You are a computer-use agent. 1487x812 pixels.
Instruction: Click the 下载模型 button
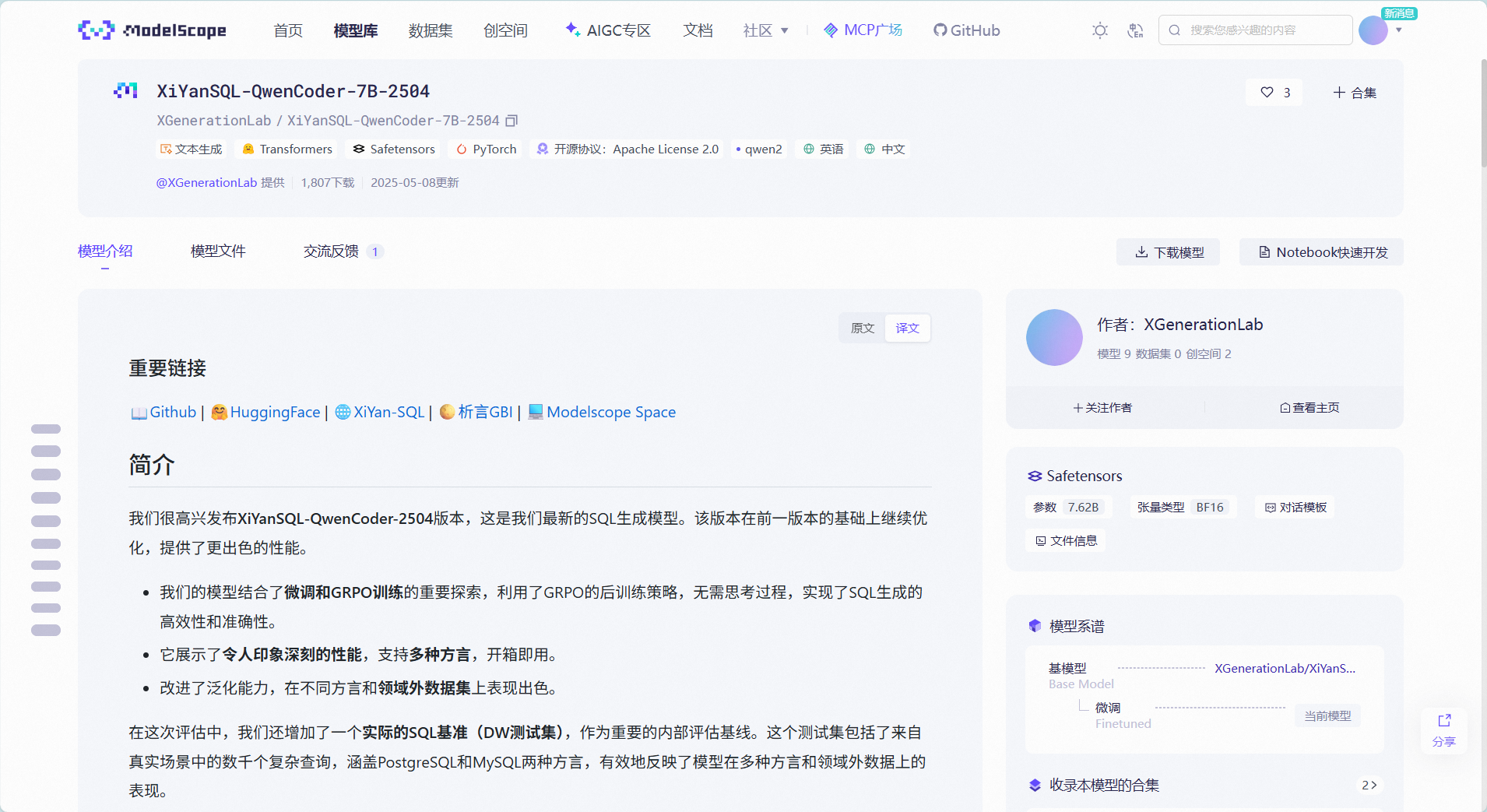(x=1169, y=252)
